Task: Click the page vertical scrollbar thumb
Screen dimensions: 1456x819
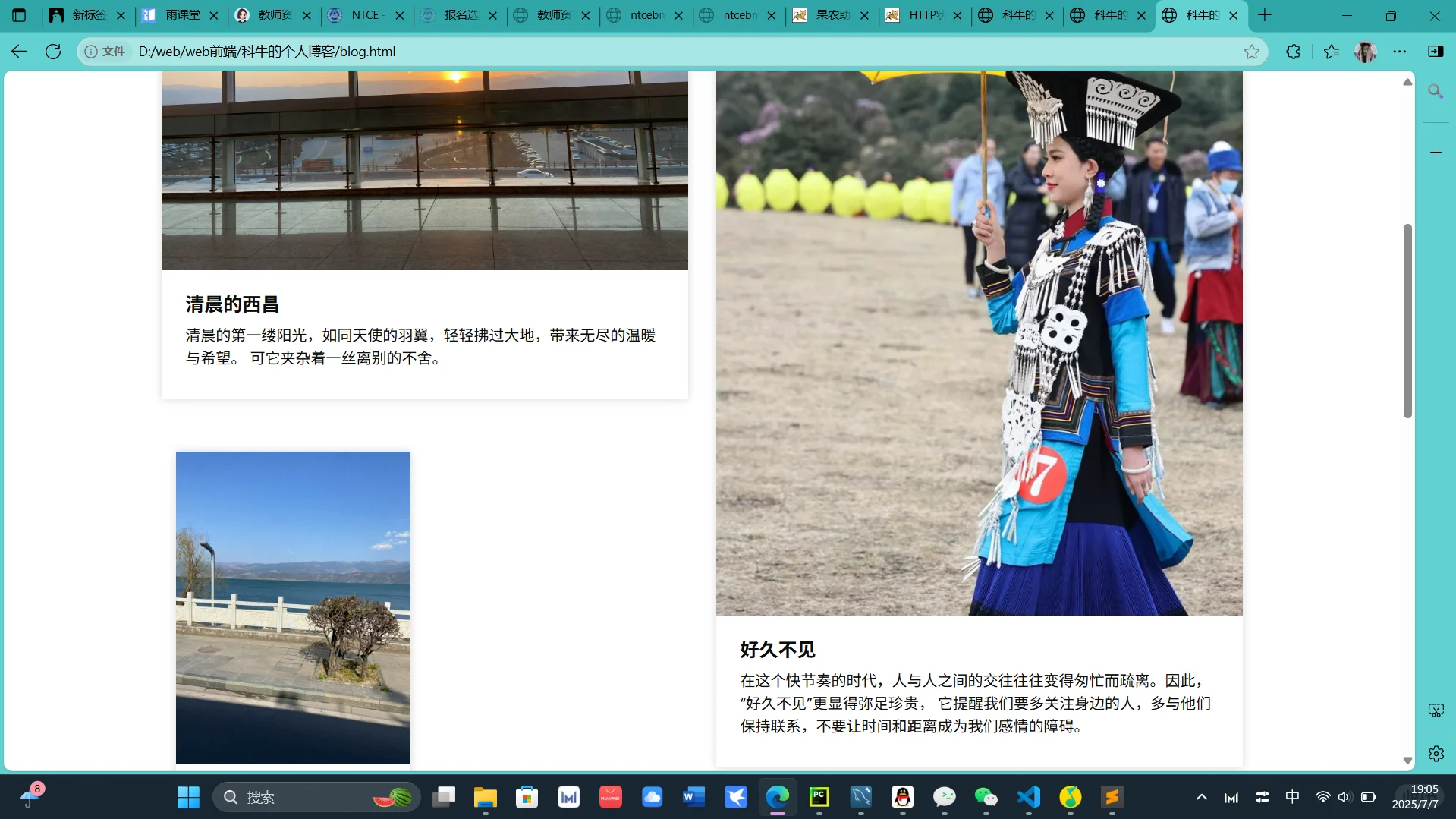Action: click(1407, 321)
